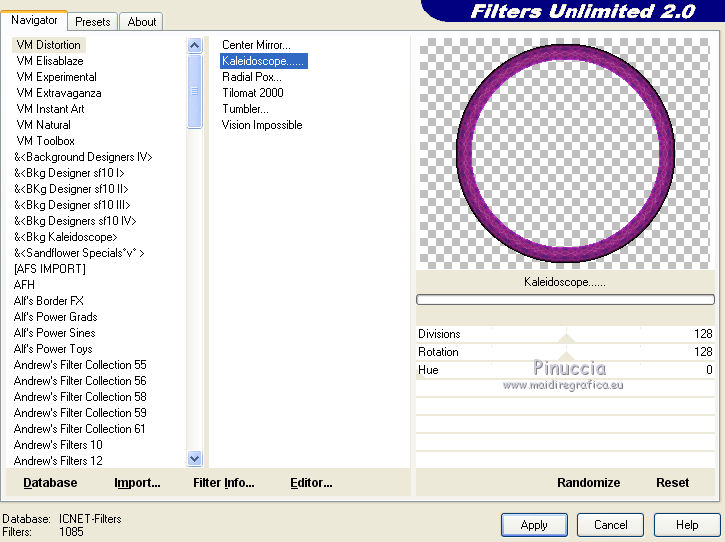Open Help for Filters Unlimited
Viewport: 725px width, 542px height.
coord(687,525)
